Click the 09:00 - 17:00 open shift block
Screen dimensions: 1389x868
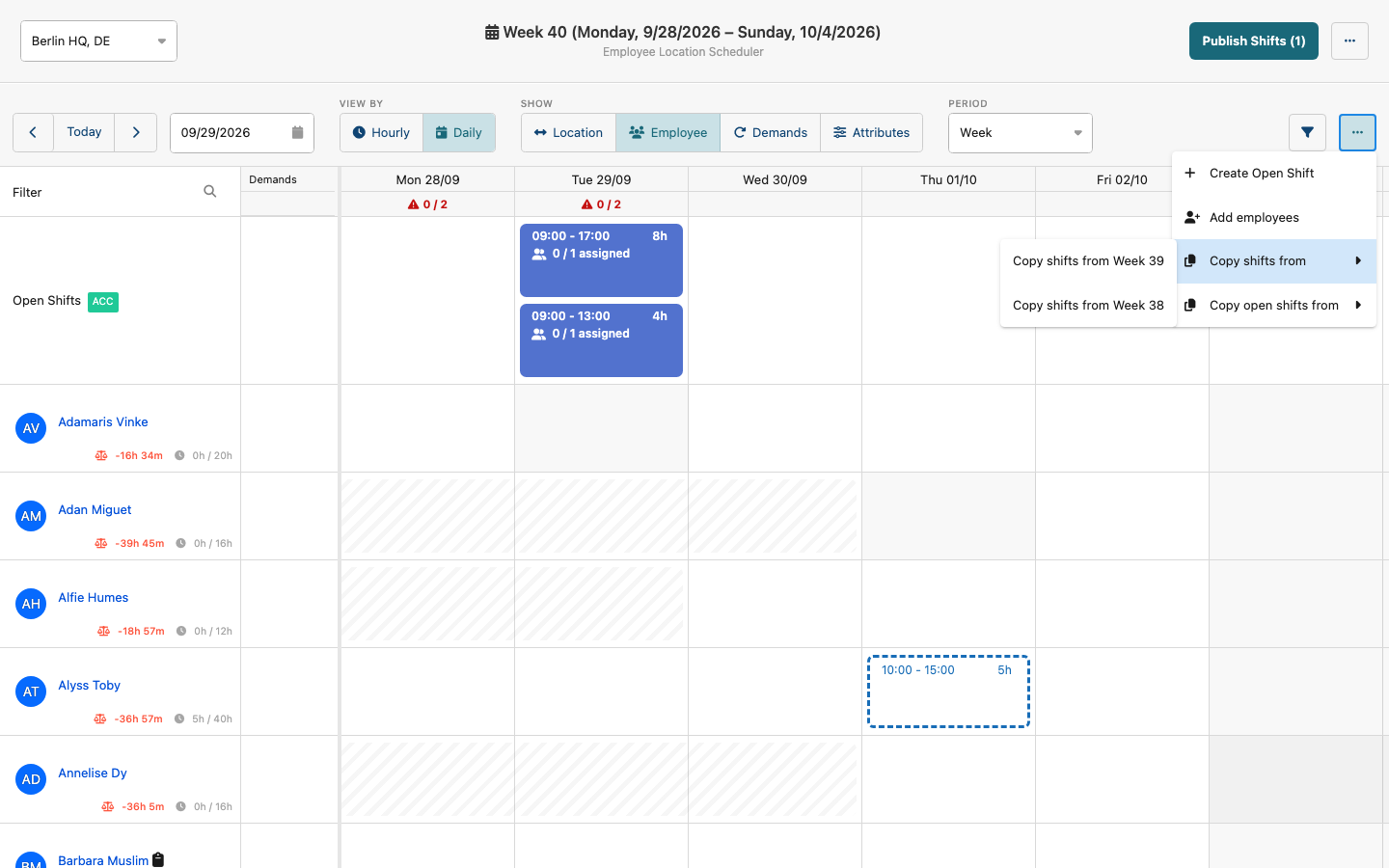601,260
